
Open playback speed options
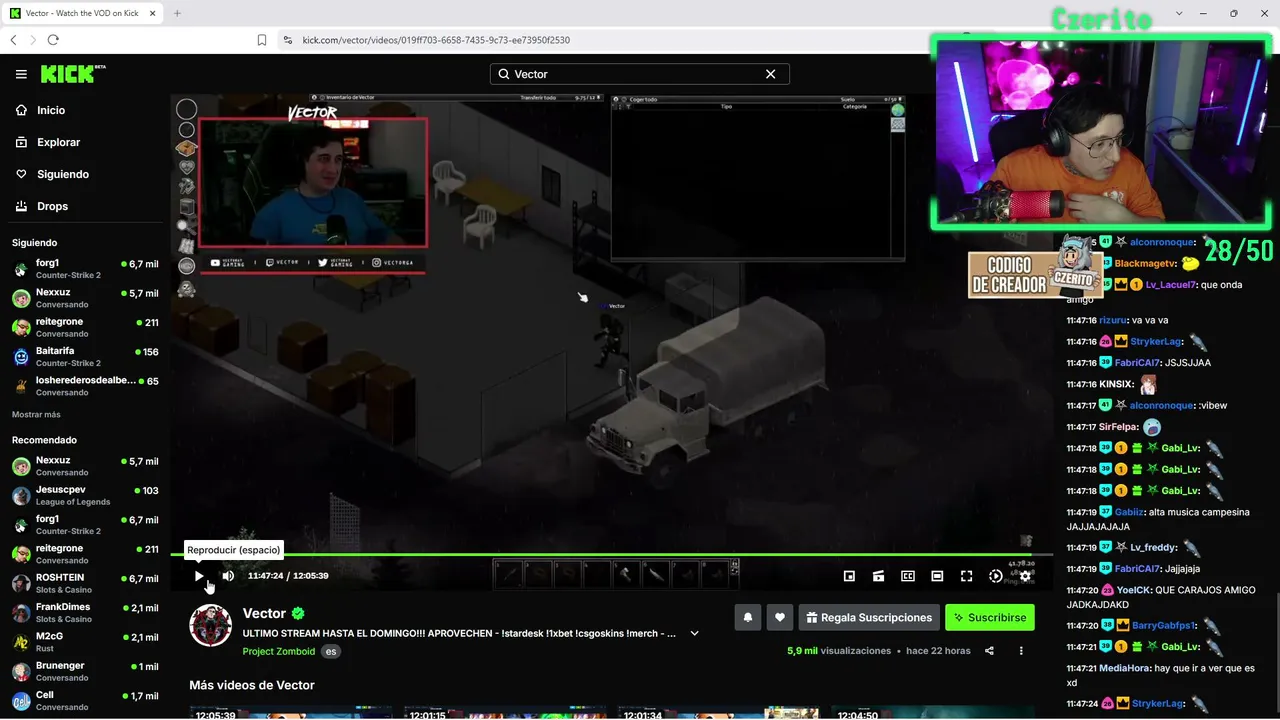[995, 576]
